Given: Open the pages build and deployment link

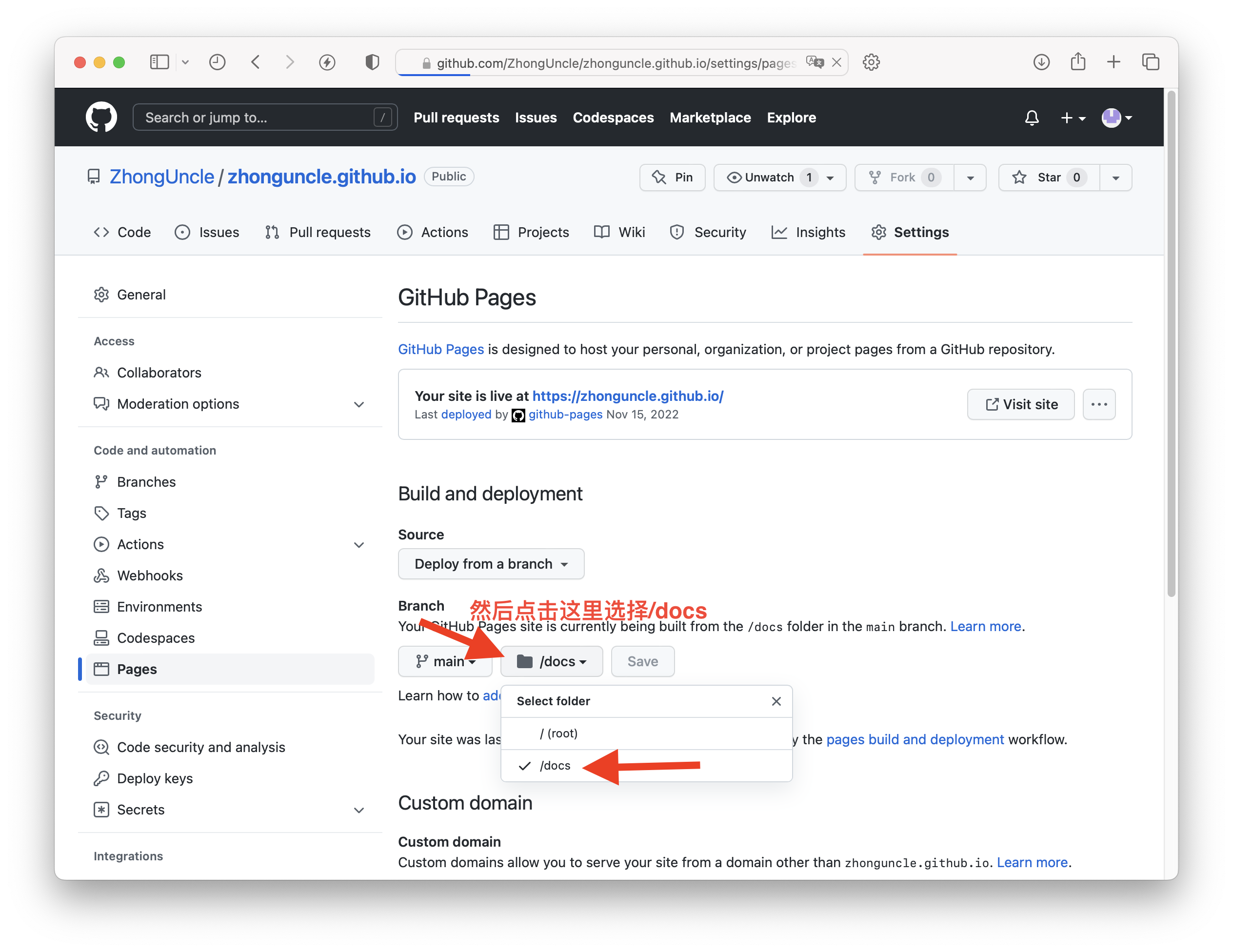Looking at the screenshot, I should click(x=915, y=740).
